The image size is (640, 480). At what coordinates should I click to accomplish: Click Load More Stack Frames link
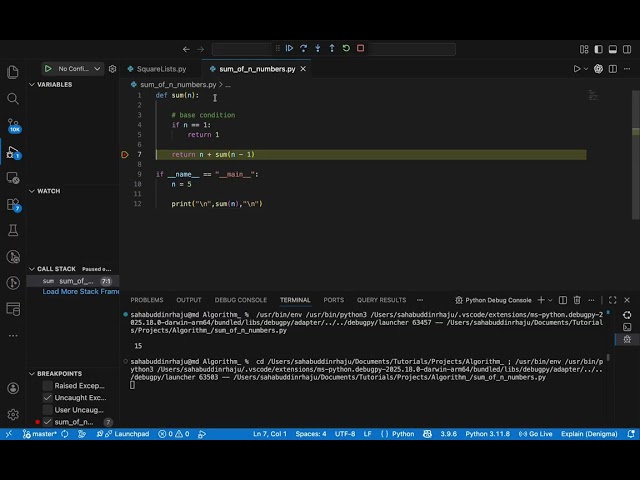(80, 291)
